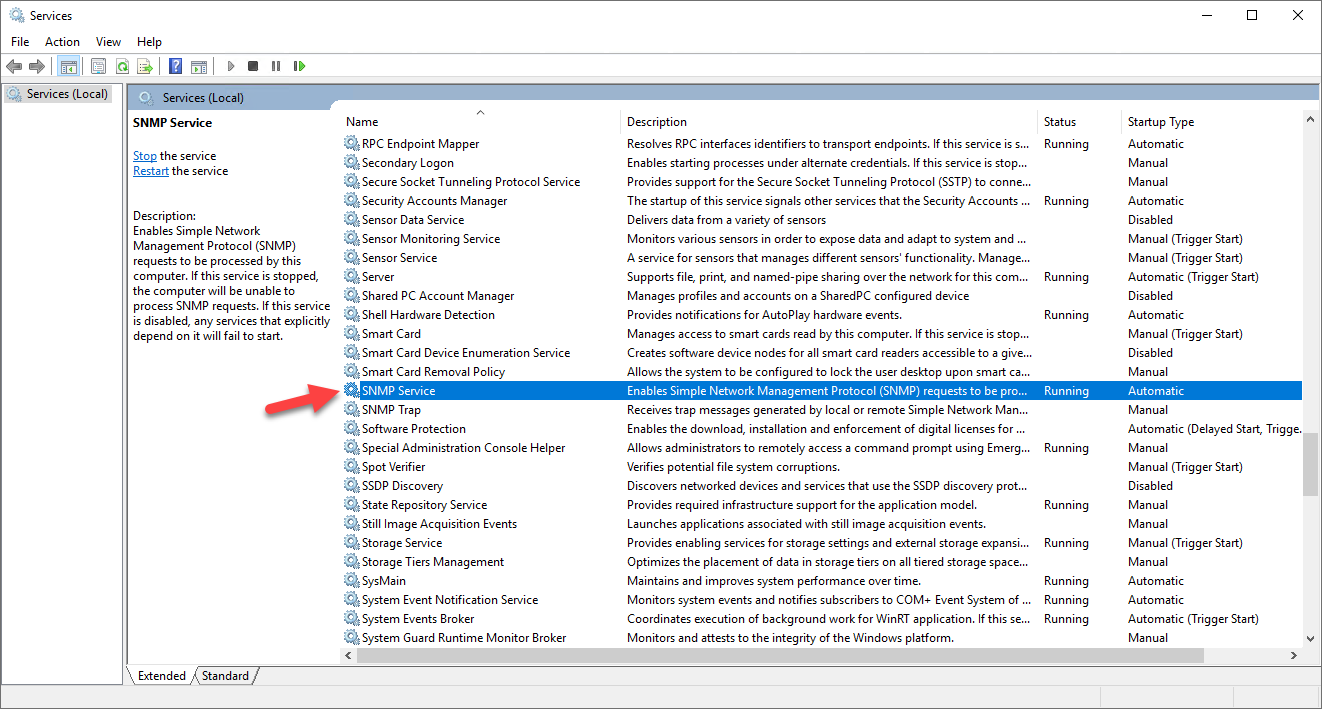Open the Properties icon in the toolbar

coord(98,66)
